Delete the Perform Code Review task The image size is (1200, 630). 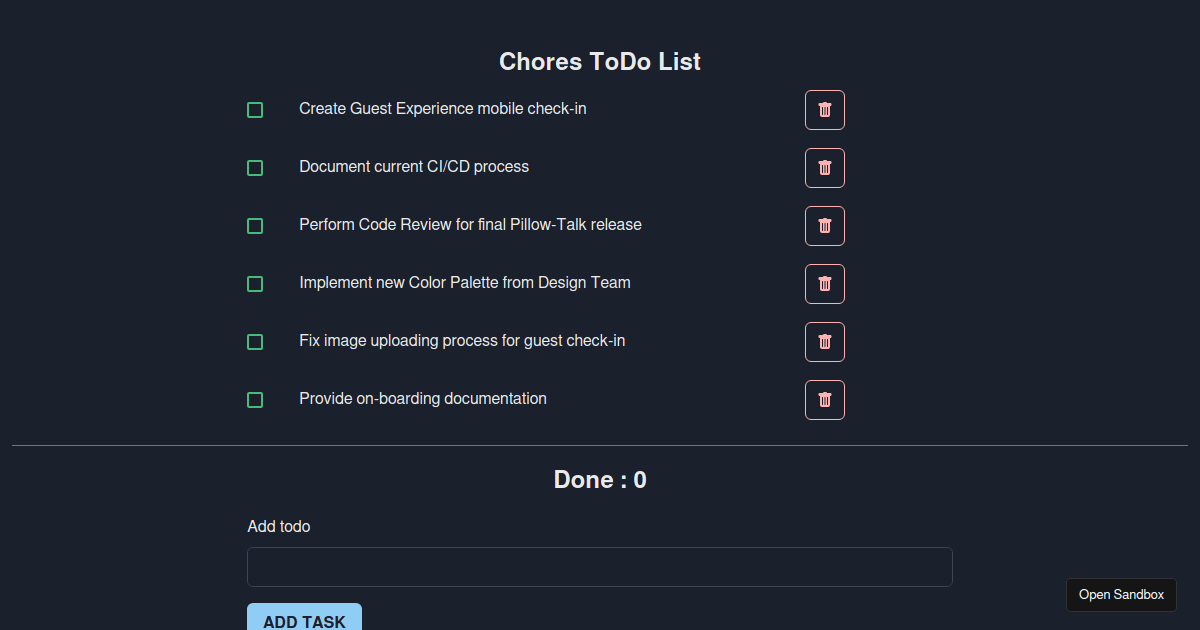tap(824, 226)
